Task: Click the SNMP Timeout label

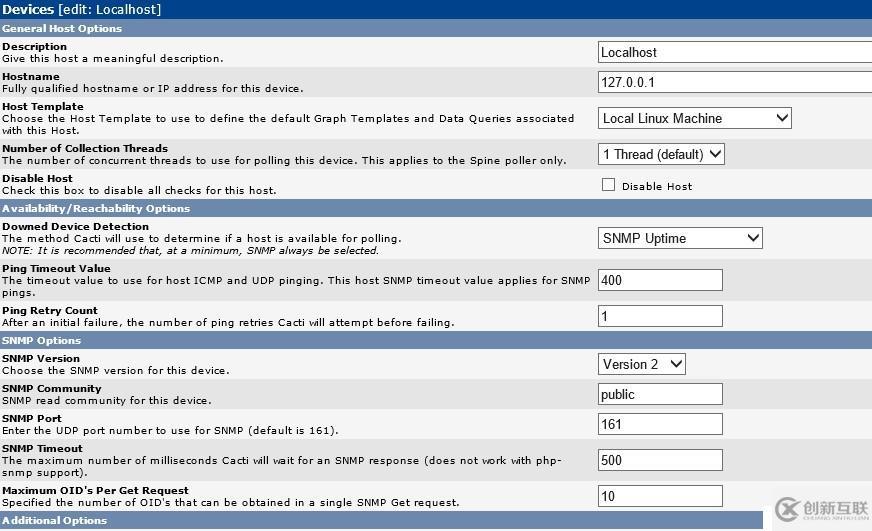Action: [42, 449]
